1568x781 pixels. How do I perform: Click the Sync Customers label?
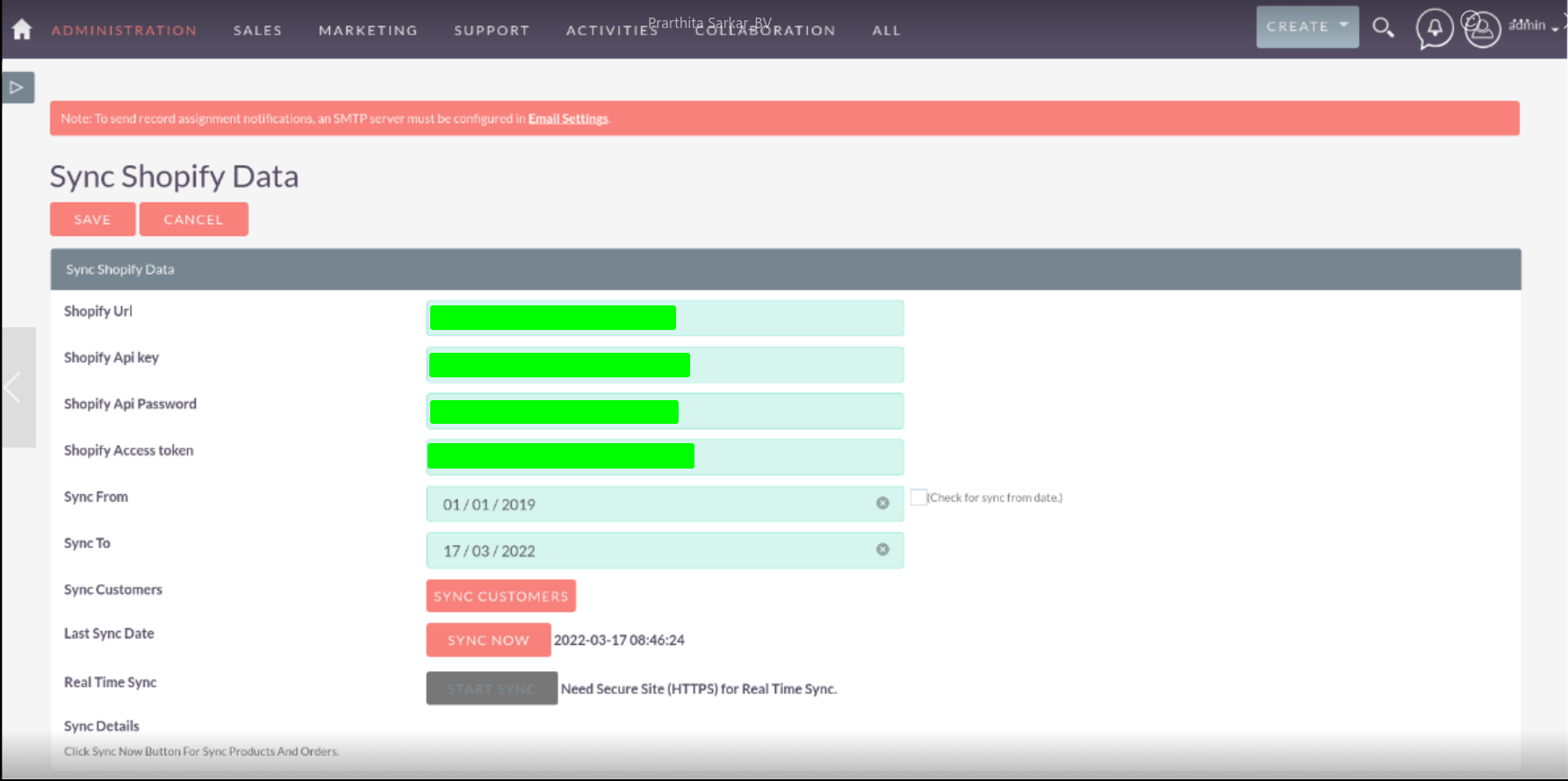tap(113, 589)
